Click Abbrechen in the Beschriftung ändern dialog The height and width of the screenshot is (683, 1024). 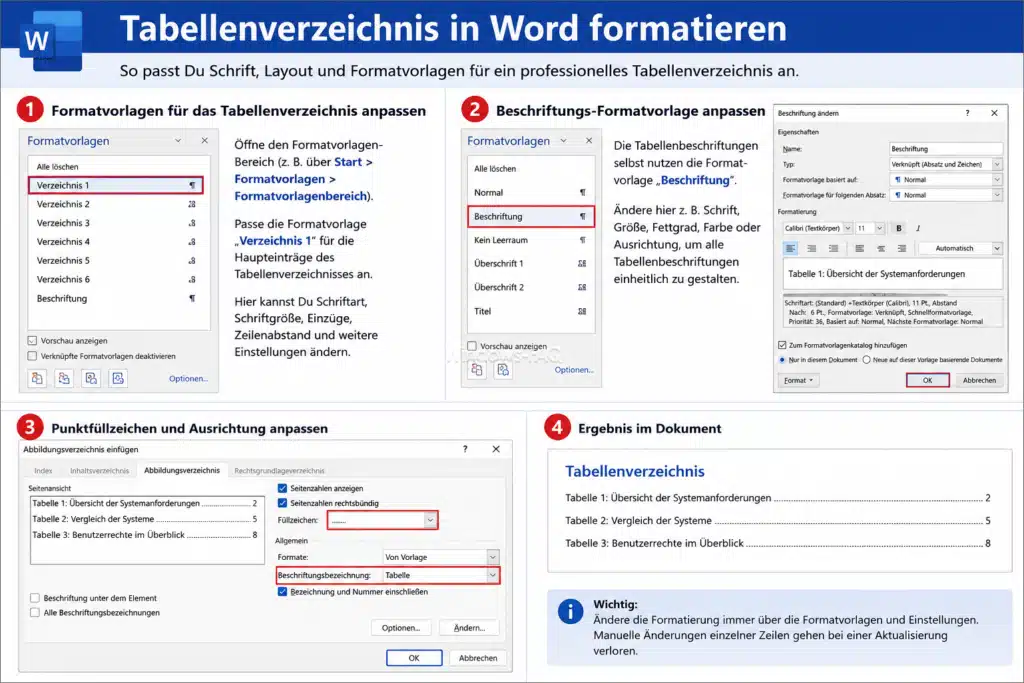[979, 380]
